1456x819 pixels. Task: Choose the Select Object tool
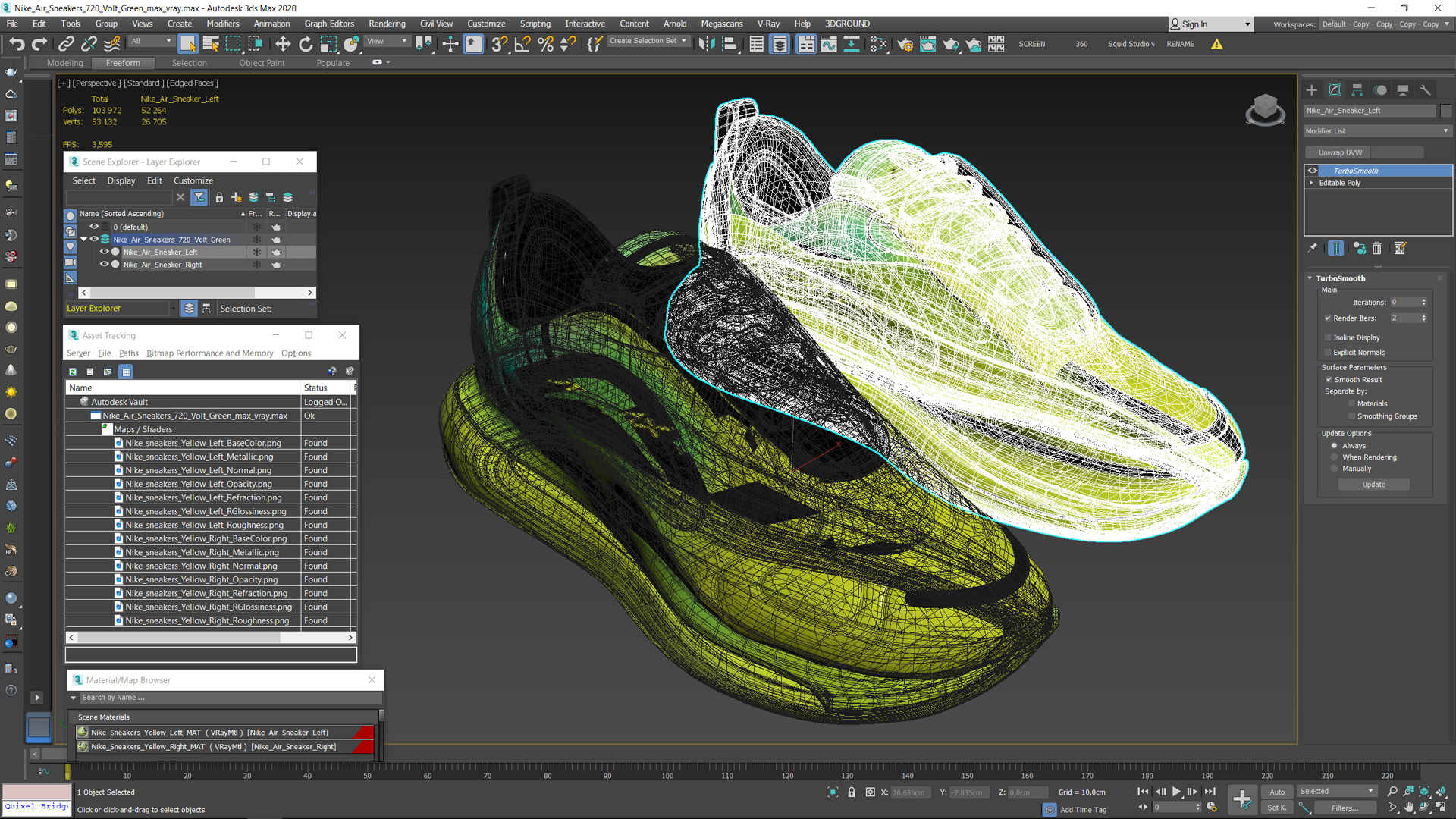point(188,44)
